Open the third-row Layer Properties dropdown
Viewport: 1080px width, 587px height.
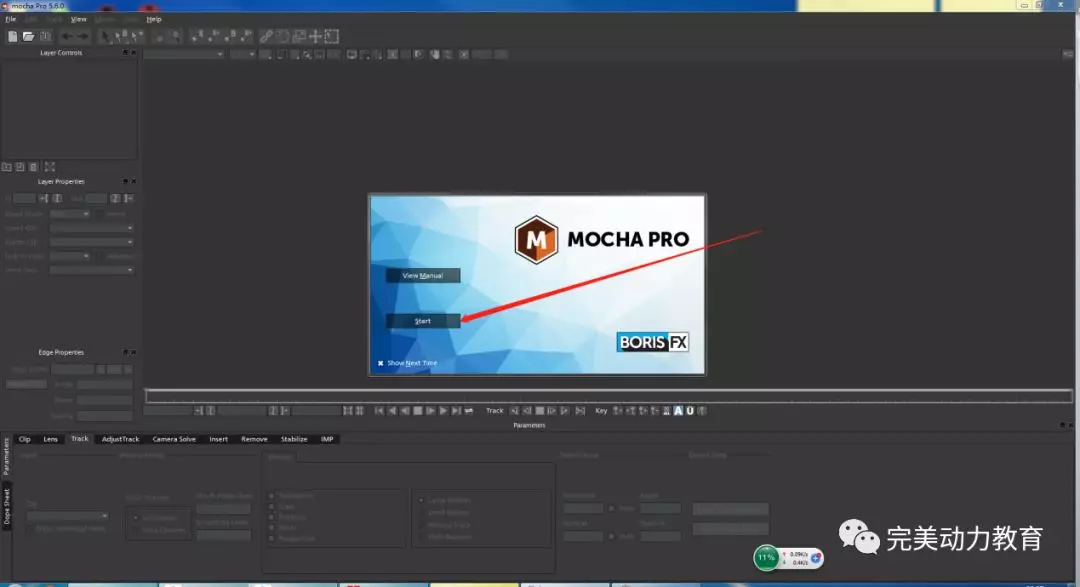(92, 242)
